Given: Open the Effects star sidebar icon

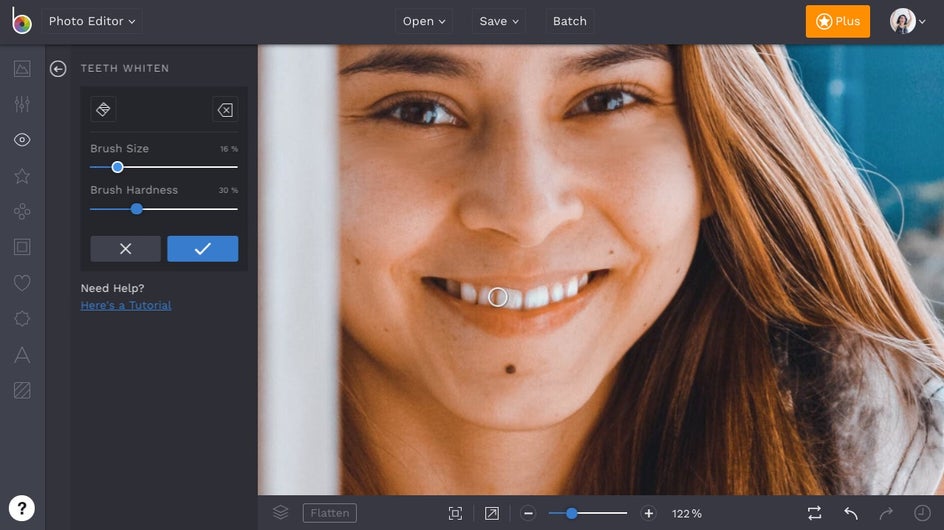Looking at the screenshot, I should pyautogui.click(x=22, y=176).
